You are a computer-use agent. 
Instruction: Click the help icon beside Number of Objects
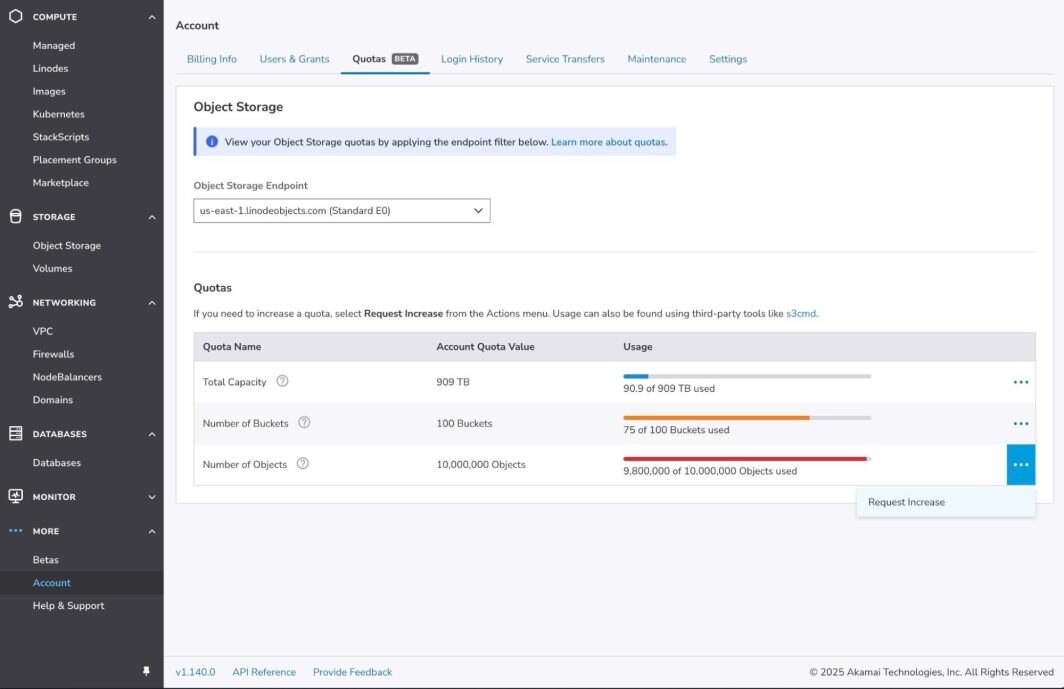[x=303, y=464]
